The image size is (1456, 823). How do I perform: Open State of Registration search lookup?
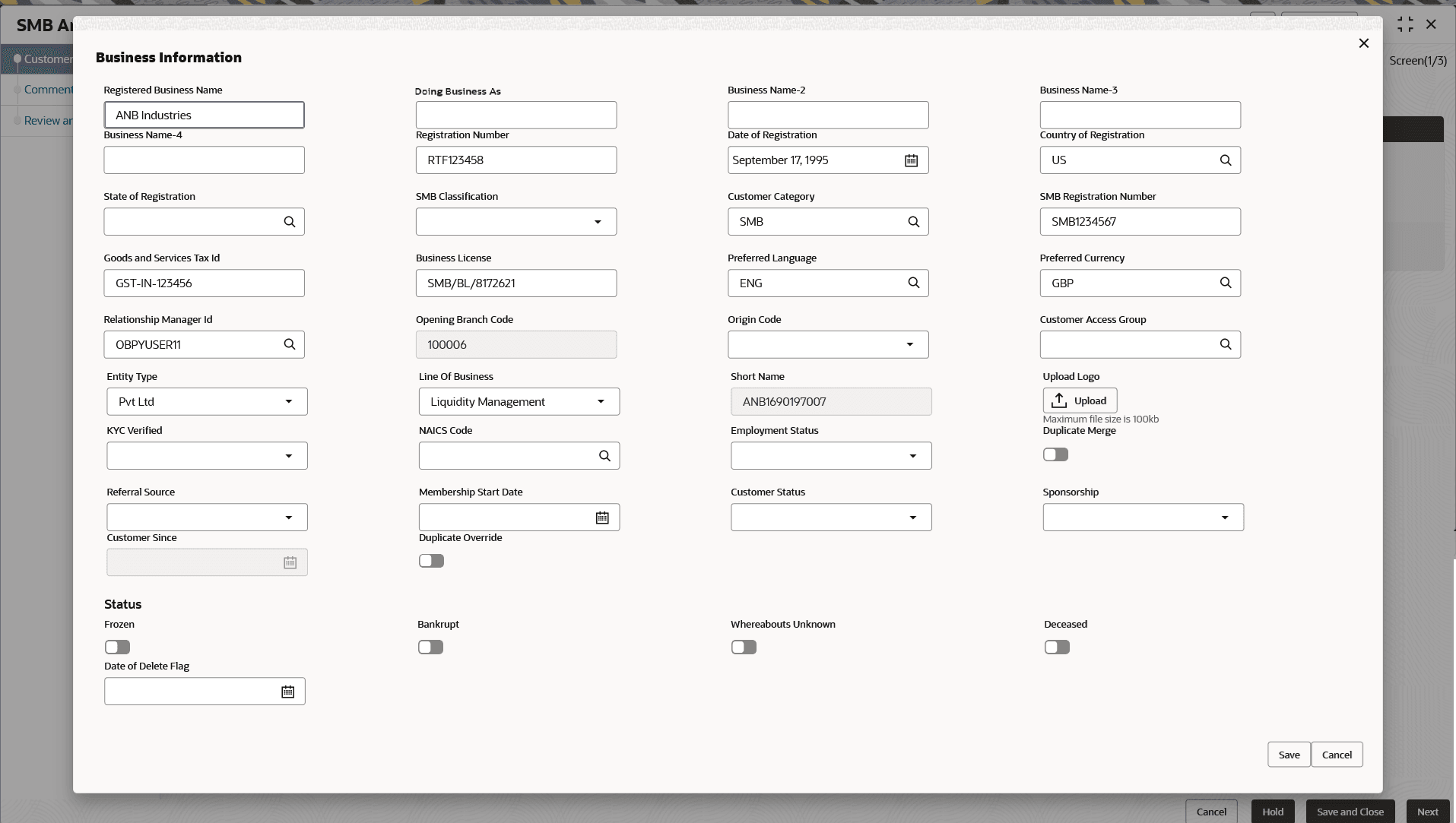(290, 222)
